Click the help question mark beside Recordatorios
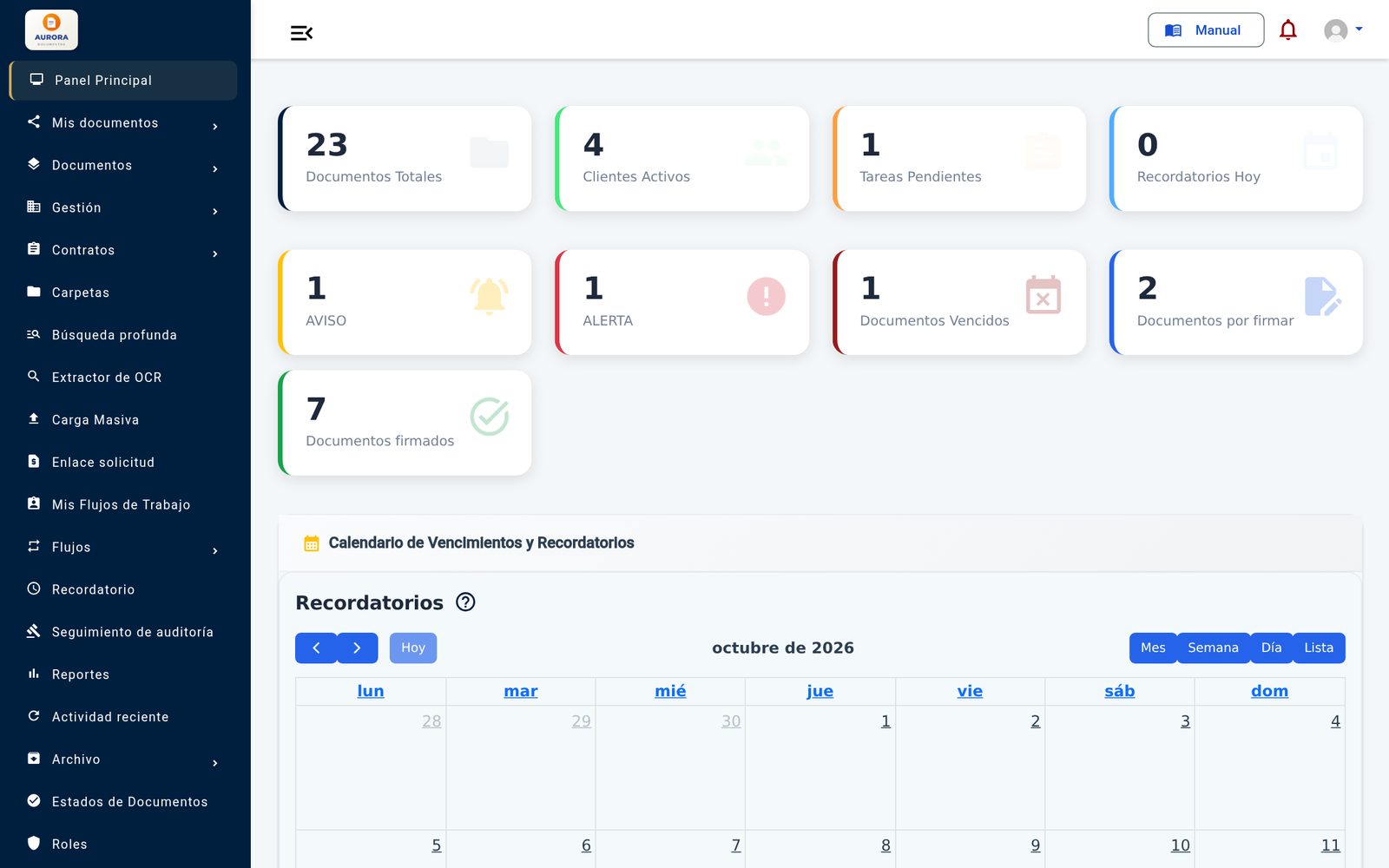1389x868 pixels. pos(465,602)
